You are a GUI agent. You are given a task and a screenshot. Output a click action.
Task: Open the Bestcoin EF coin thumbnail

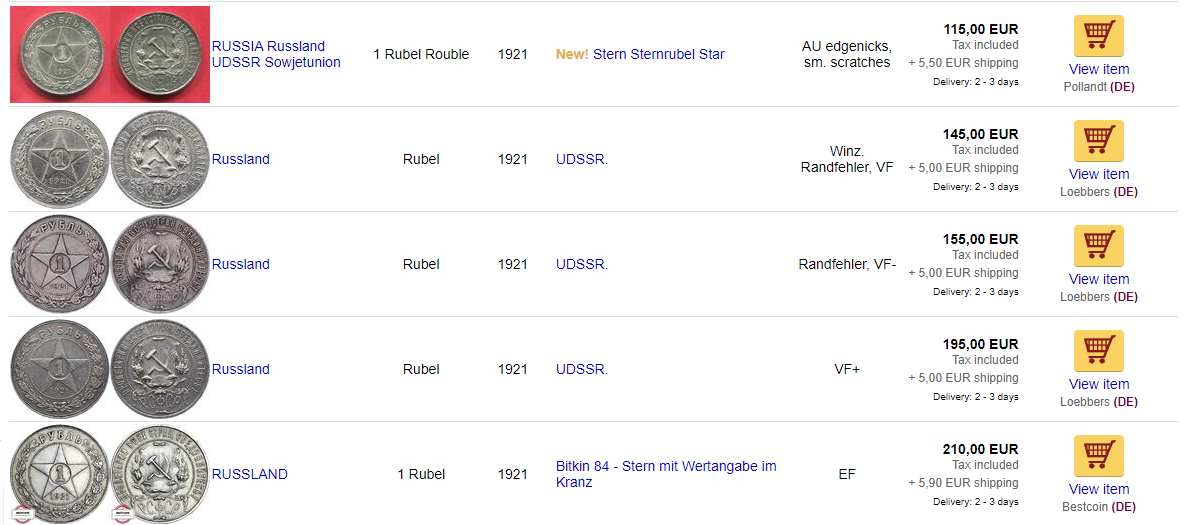click(x=109, y=474)
